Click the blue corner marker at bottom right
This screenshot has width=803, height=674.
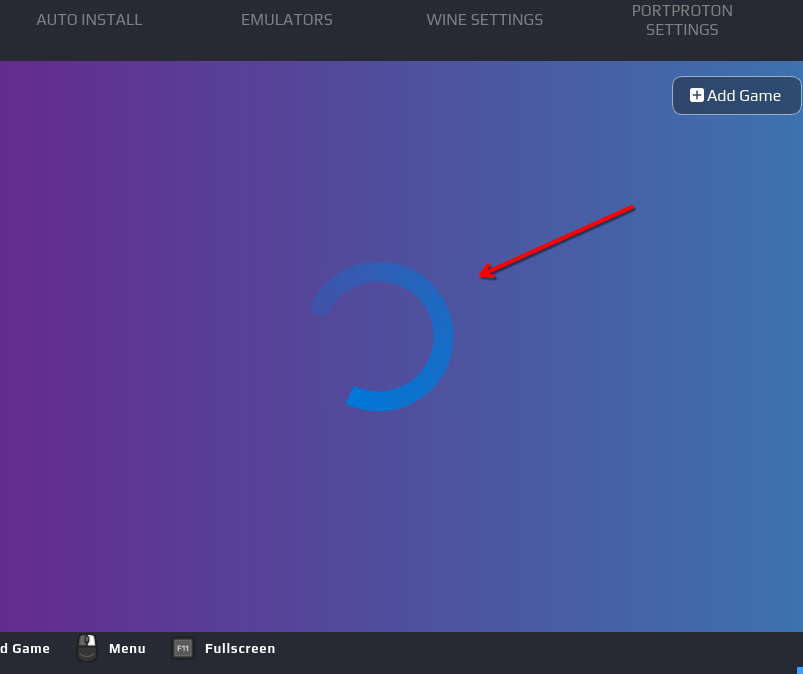coord(799,670)
